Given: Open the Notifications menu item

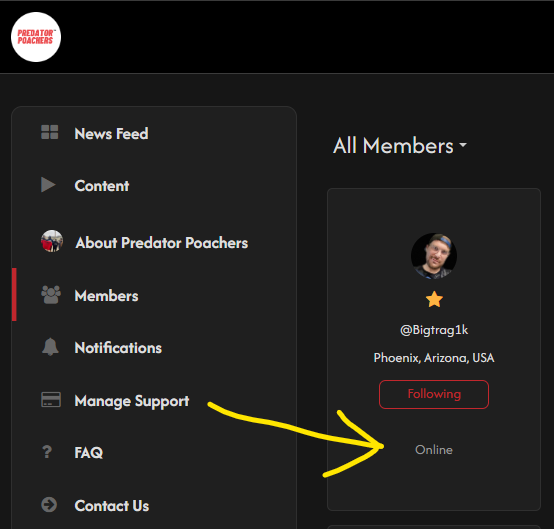Looking at the screenshot, I should tap(118, 348).
